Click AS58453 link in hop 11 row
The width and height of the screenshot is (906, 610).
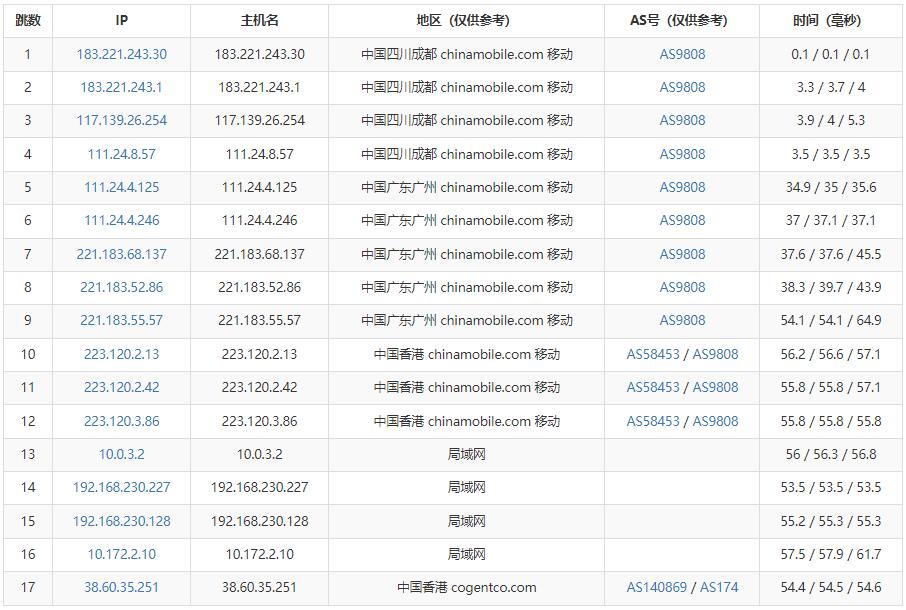tap(653, 387)
